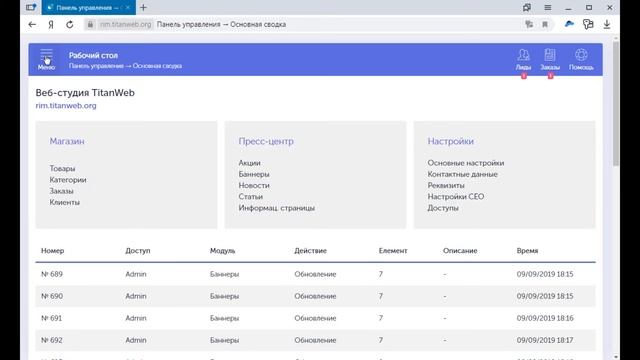The width and height of the screenshot is (640, 360).
Task: Click the tab collections icon in title bar
Action: pyautogui.click(x=527, y=7)
